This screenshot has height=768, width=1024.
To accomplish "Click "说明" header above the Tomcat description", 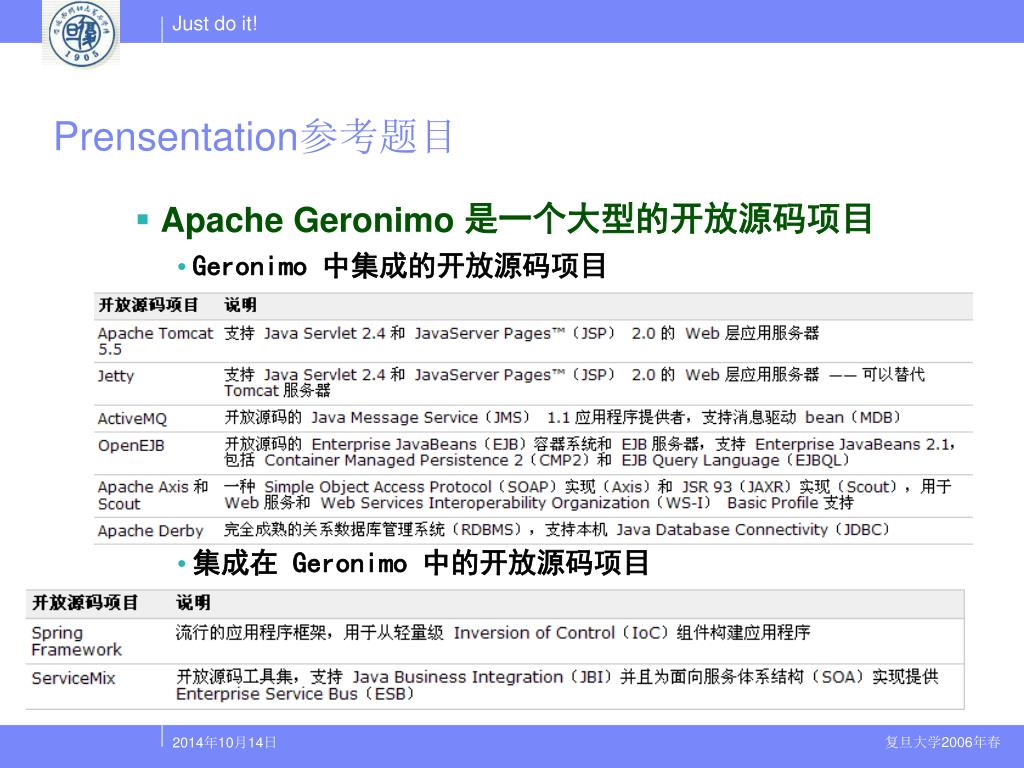I will (240, 305).
